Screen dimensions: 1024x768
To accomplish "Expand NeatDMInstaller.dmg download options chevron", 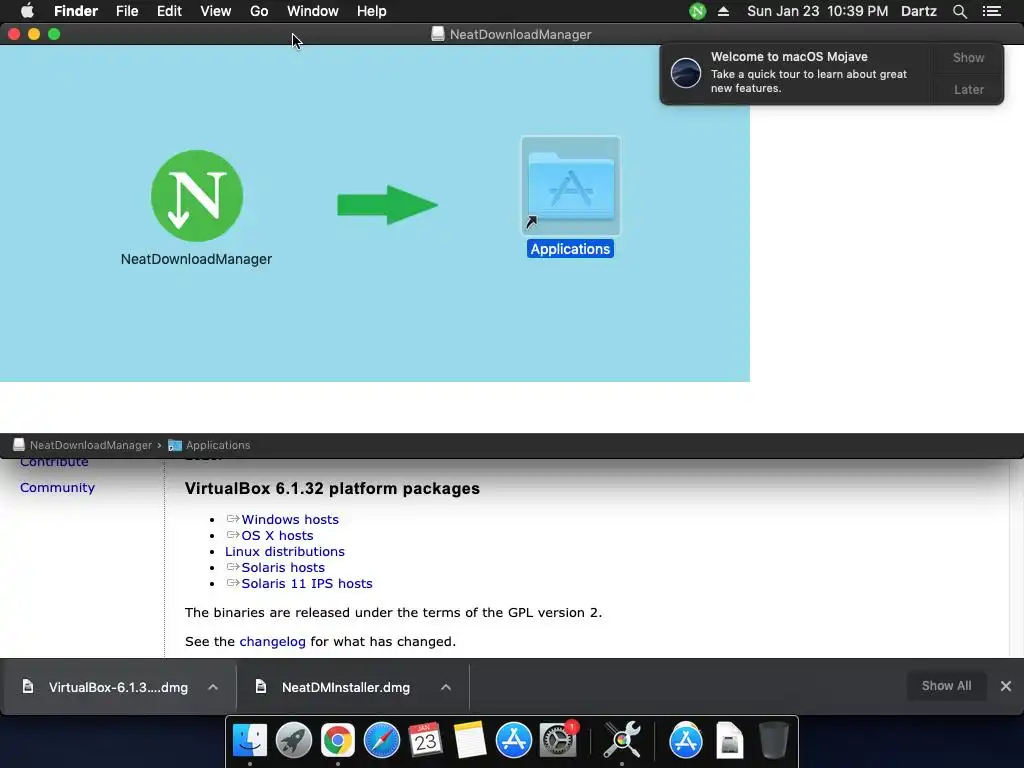I will pos(446,687).
